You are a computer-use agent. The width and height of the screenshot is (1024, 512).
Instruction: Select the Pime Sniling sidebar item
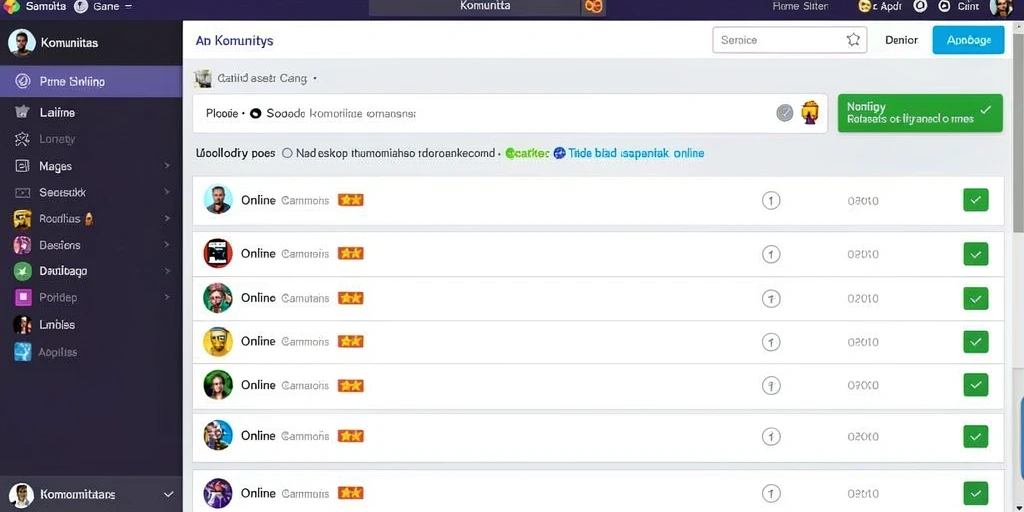point(91,82)
